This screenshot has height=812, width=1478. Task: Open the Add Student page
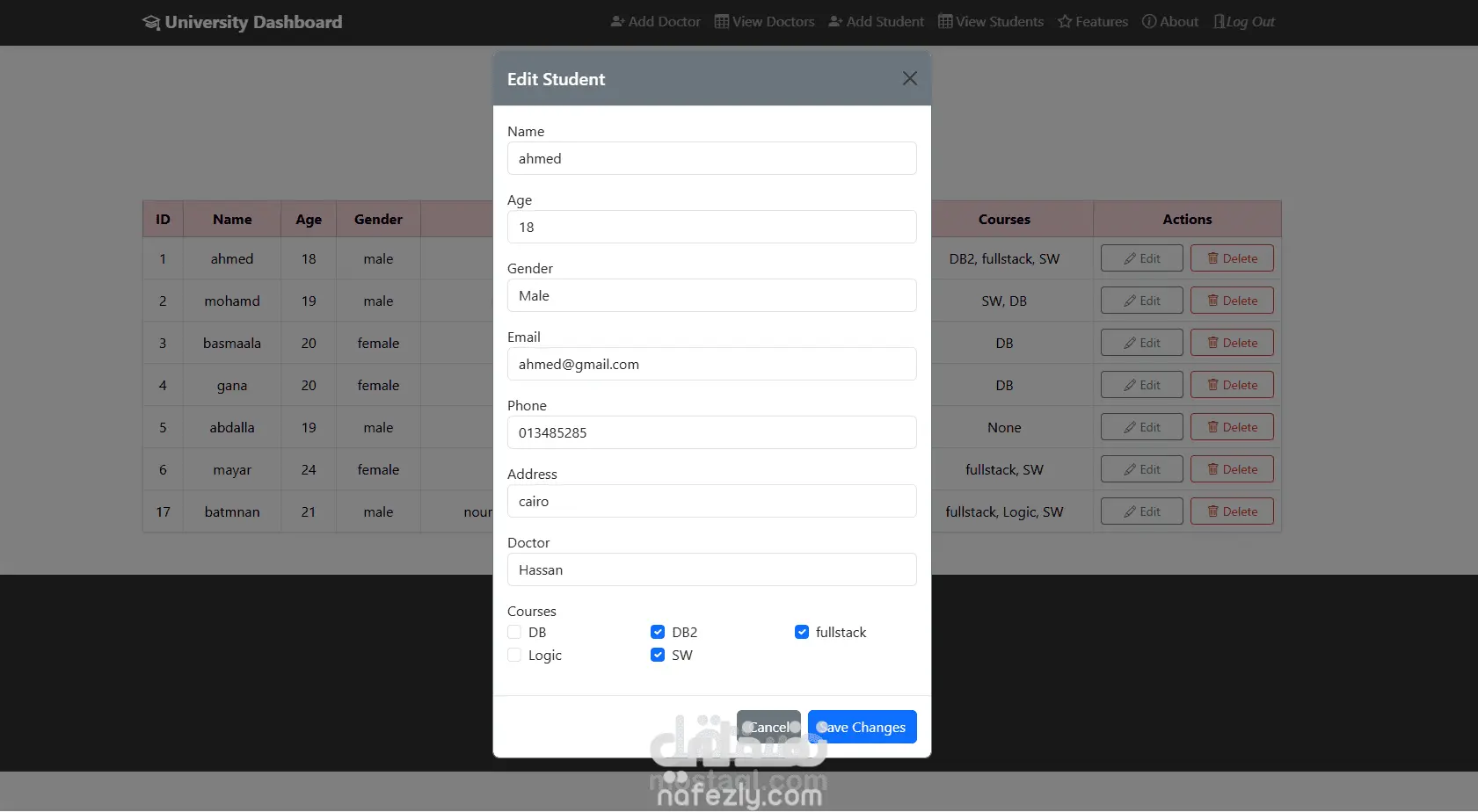tap(876, 21)
